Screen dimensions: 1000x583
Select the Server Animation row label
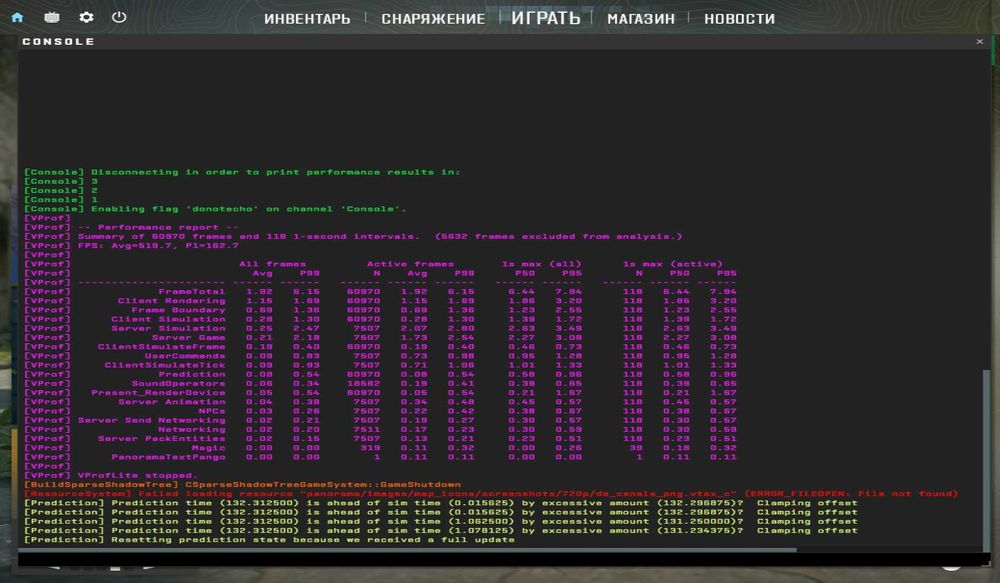(172, 402)
